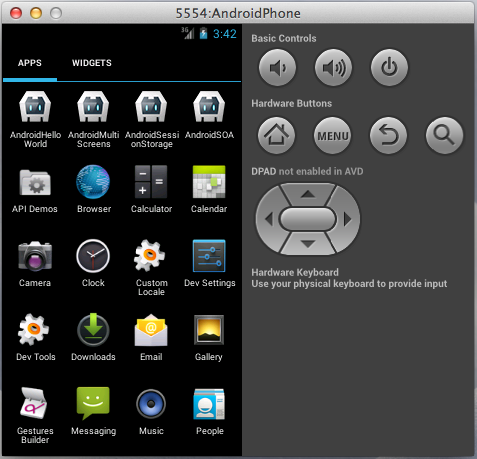Open the AndroidHelloWorld app
The image size is (477, 459).
tap(35, 119)
